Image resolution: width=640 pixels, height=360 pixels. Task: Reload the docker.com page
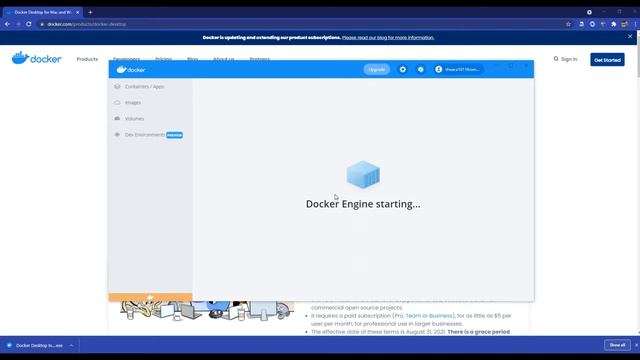(29, 24)
